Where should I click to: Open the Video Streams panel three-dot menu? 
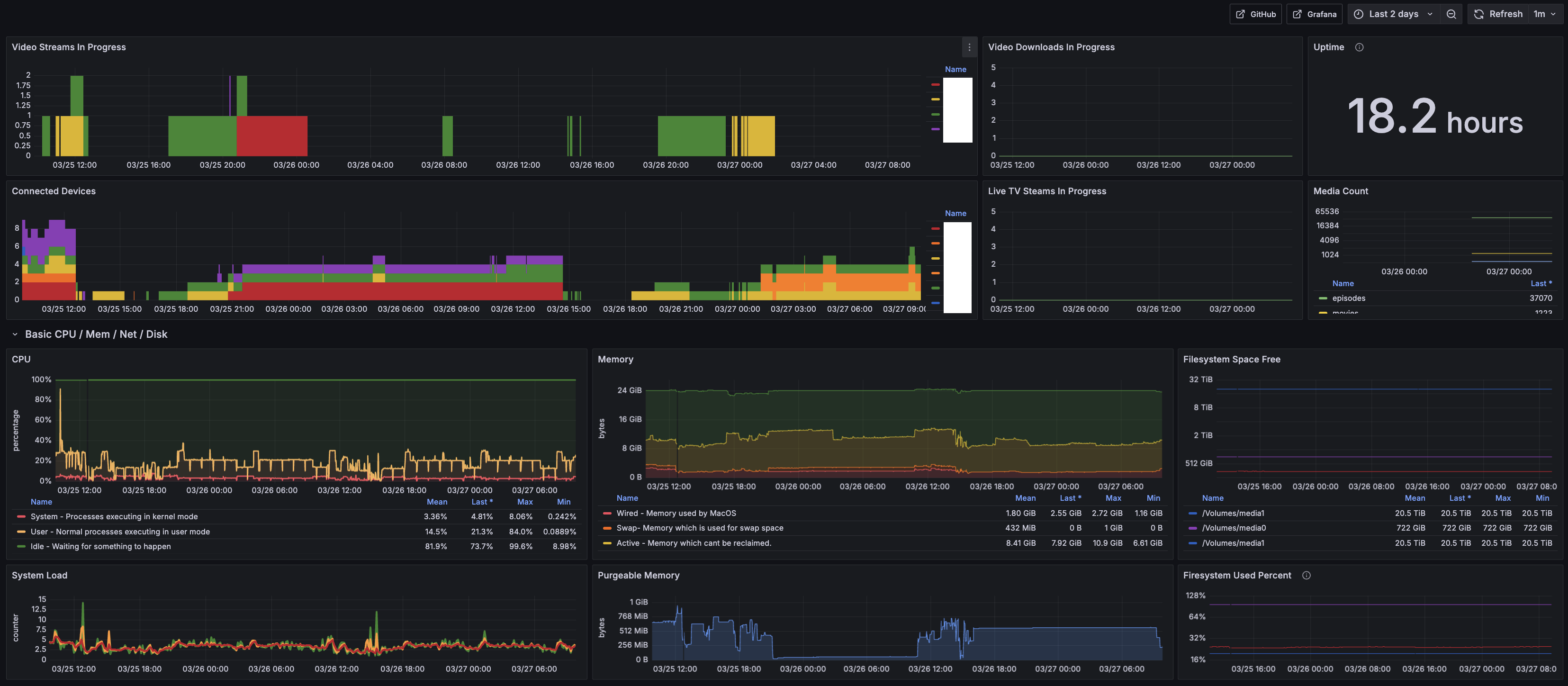click(x=969, y=47)
